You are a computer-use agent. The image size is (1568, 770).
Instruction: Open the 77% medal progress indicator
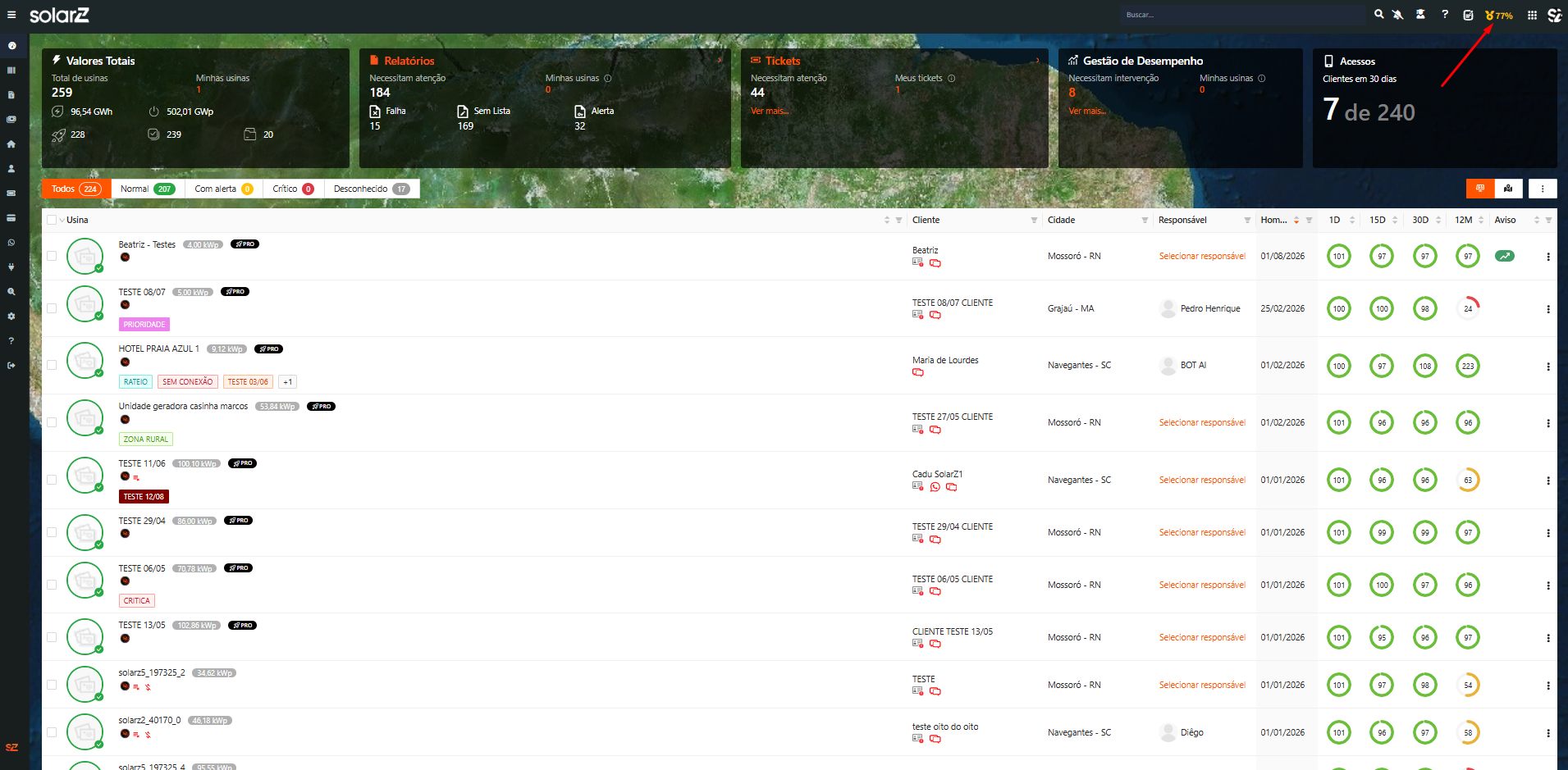tap(1499, 15)
